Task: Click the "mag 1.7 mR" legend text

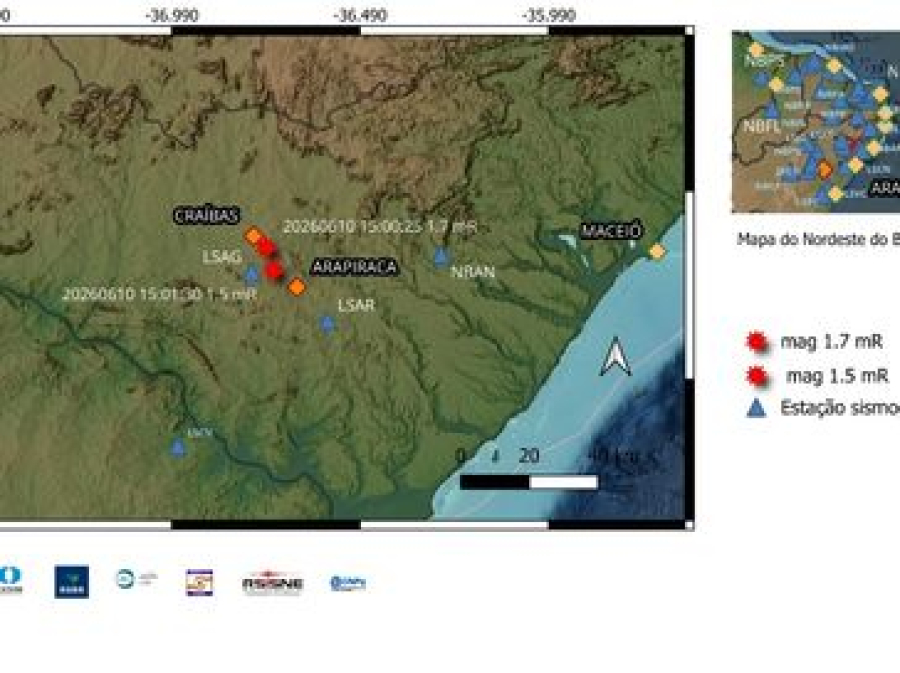Action: click(832, 342)
